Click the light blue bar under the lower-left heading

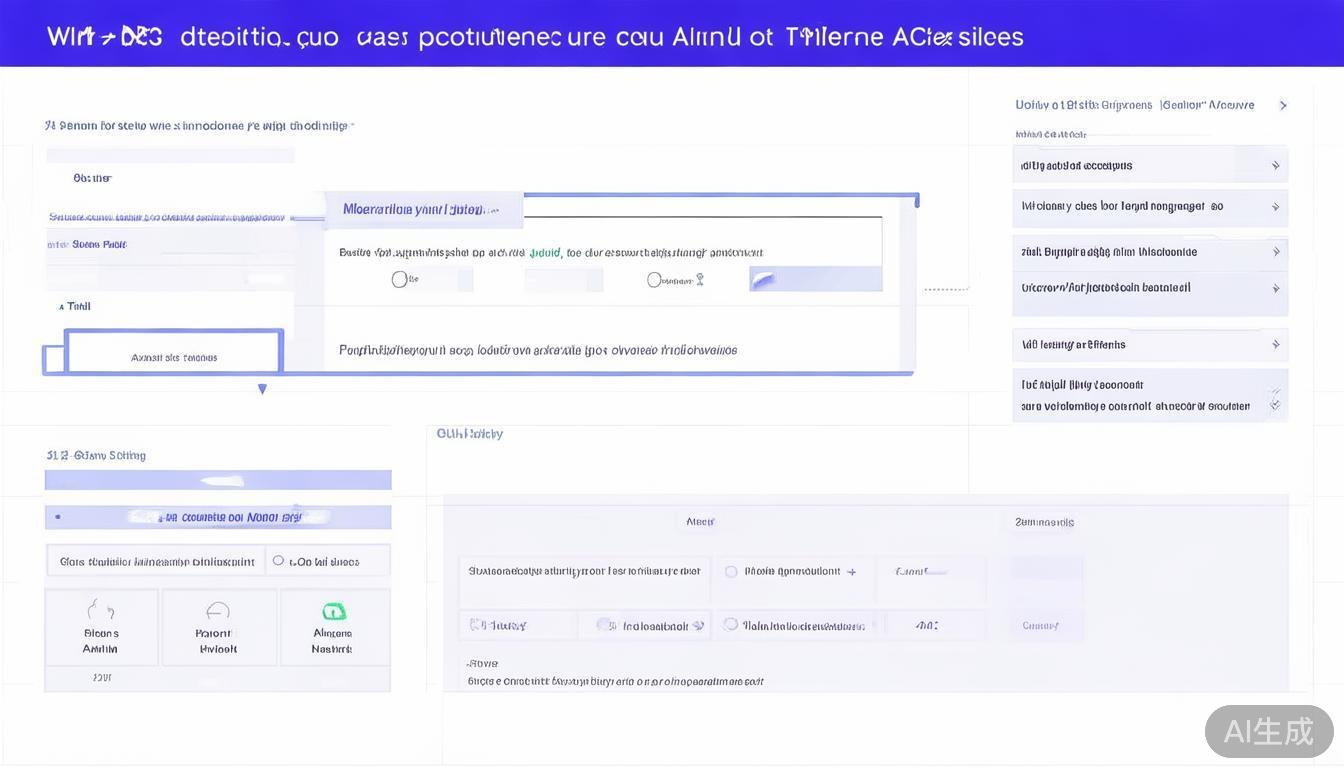point(218,481)
